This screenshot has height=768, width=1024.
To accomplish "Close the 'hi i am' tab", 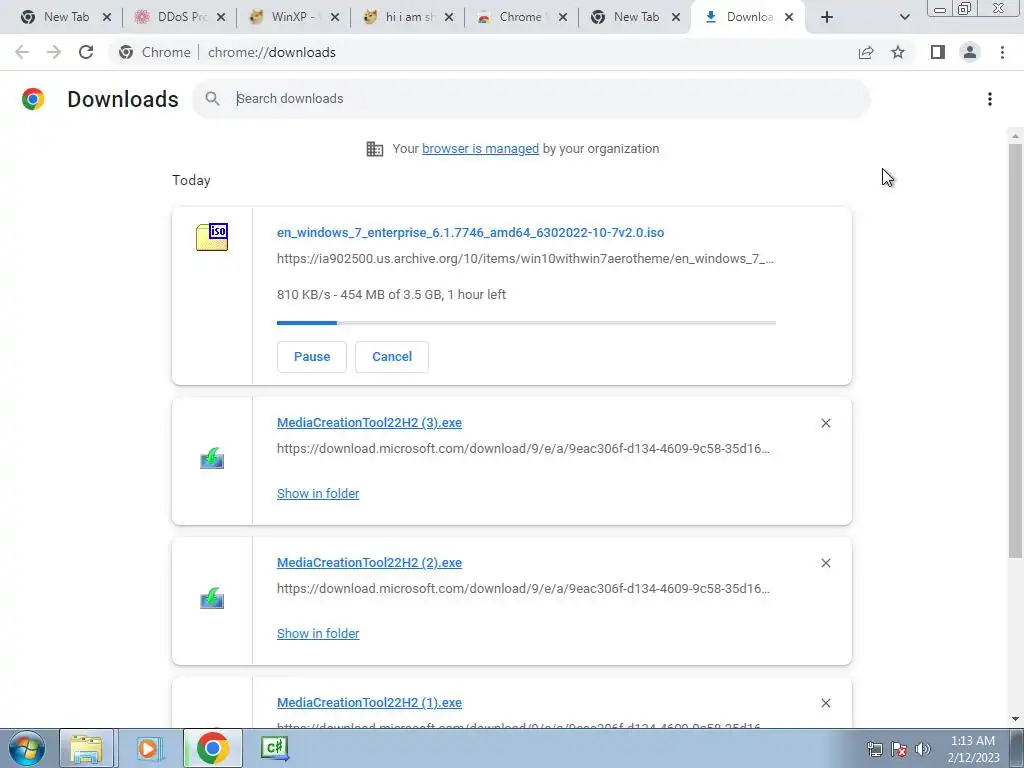I will (449, 17).
